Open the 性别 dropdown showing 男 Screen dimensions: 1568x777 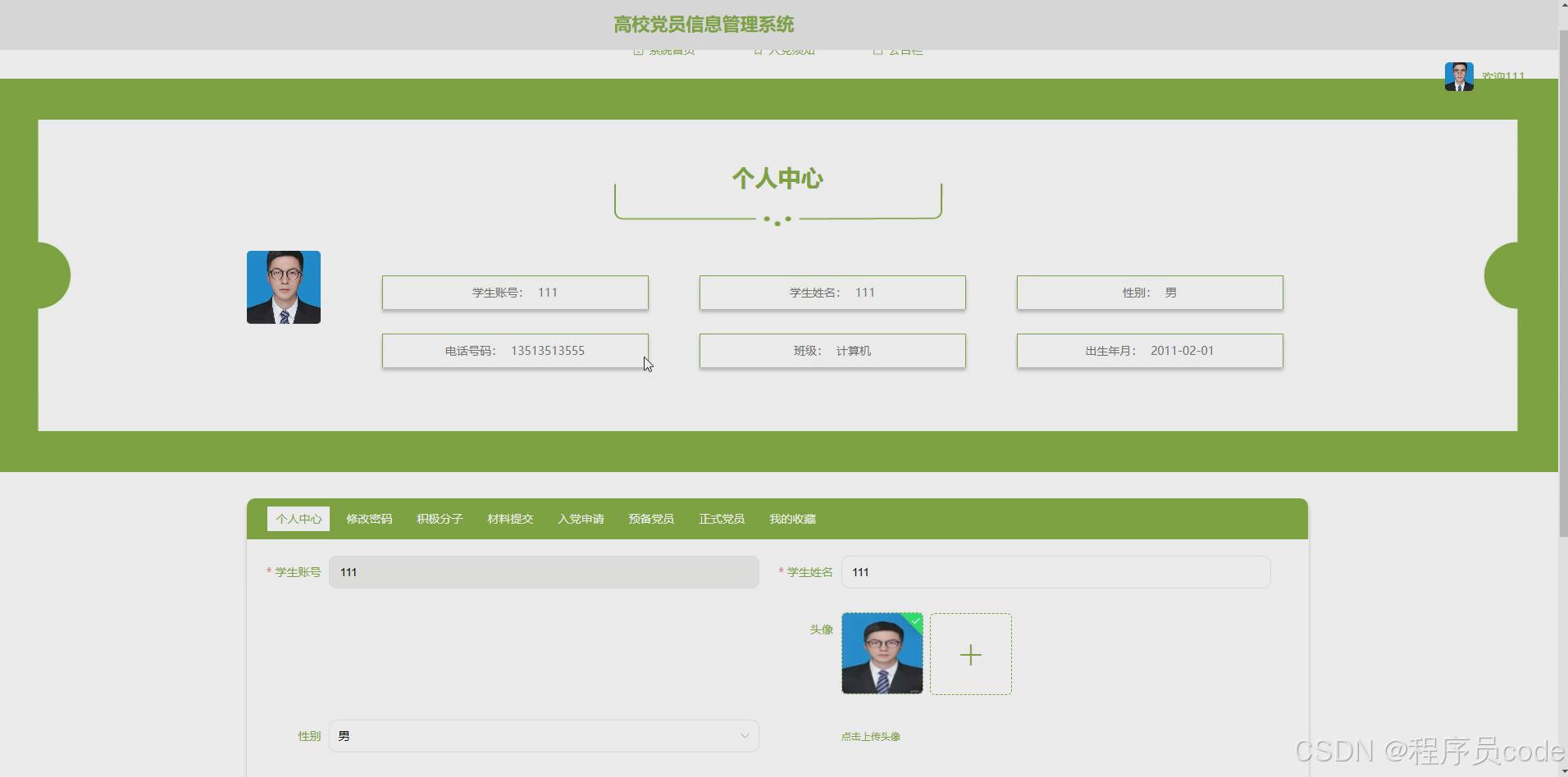[544, 736]
